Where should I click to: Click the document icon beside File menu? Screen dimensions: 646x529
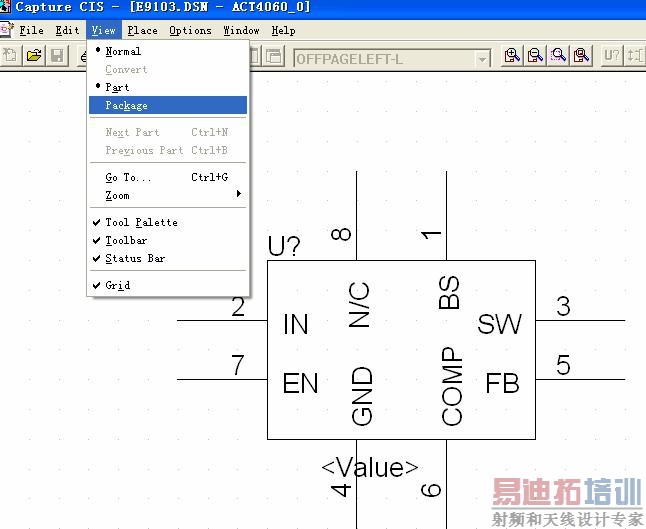click(x=7, y=30)
